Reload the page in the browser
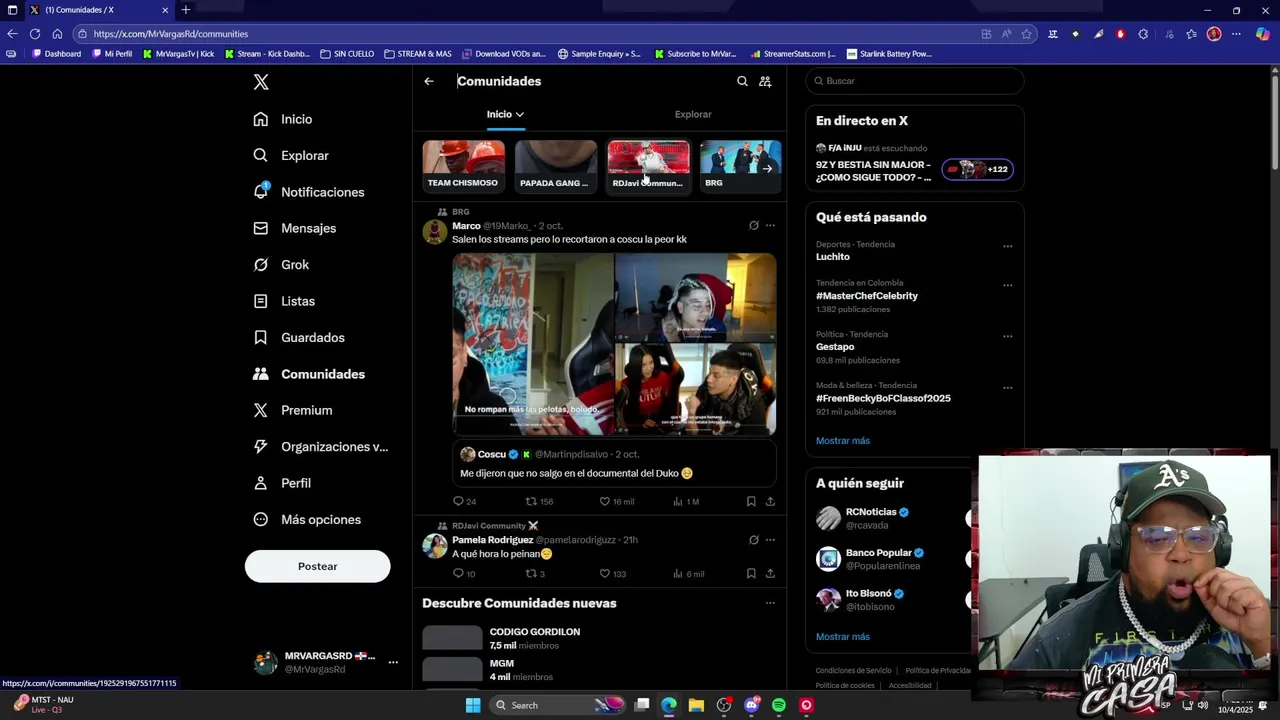This screenshot has width=1280, height=720. (35, 33)
